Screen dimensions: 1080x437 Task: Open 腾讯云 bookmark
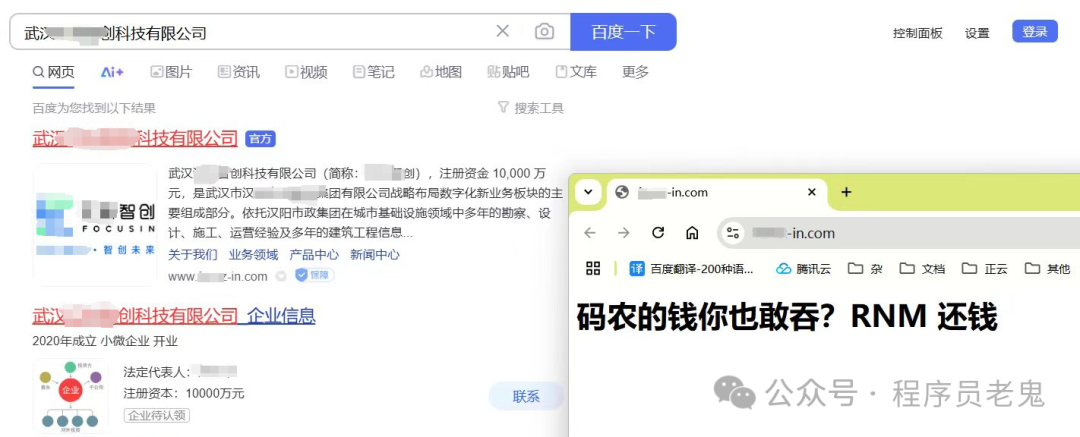coord(803,269)
